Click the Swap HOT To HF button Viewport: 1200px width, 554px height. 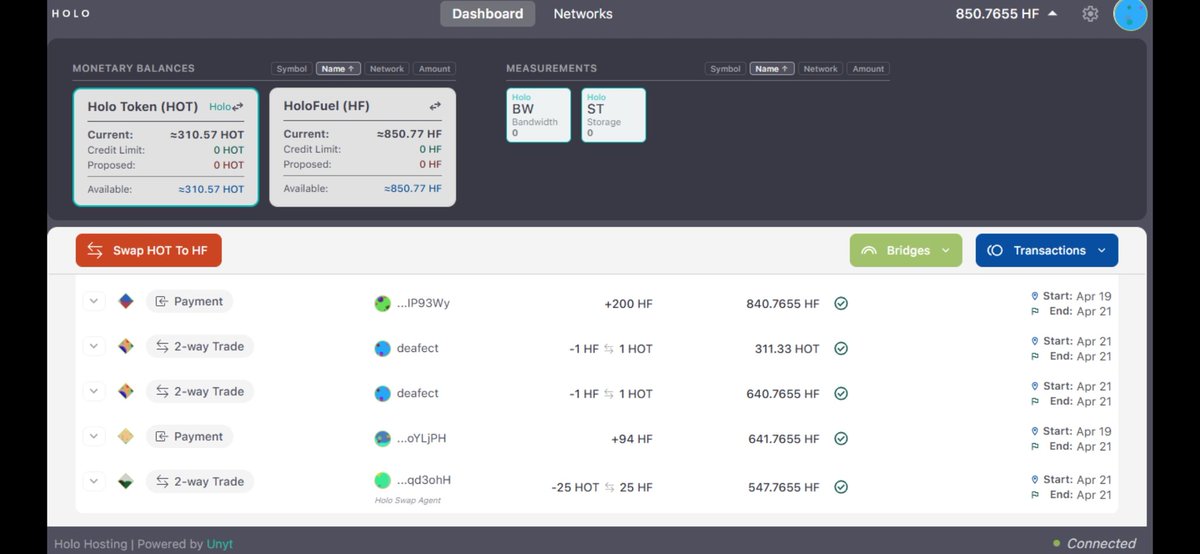click(149, 250)
